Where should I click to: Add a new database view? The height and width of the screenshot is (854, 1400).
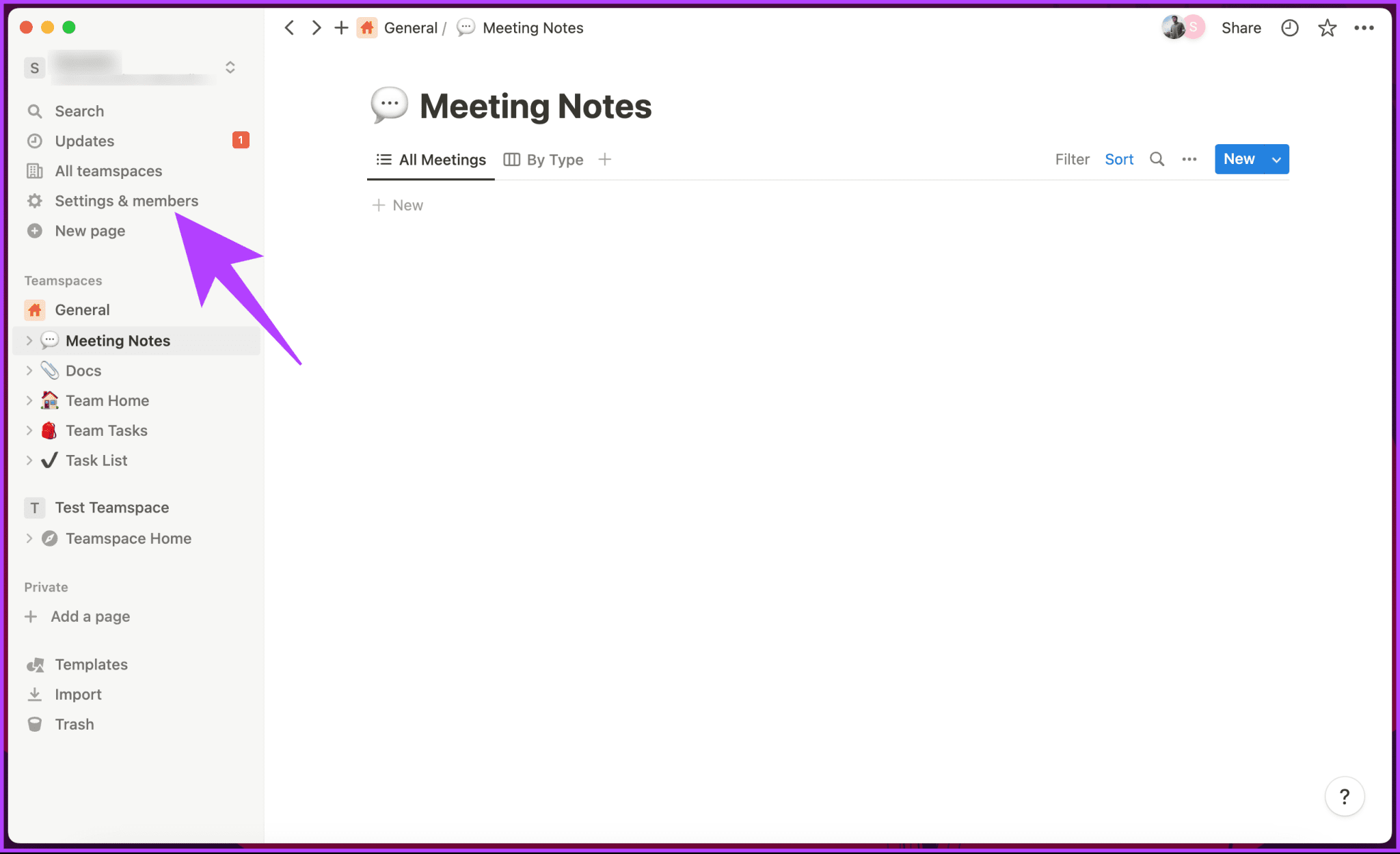tap(604, 160)
